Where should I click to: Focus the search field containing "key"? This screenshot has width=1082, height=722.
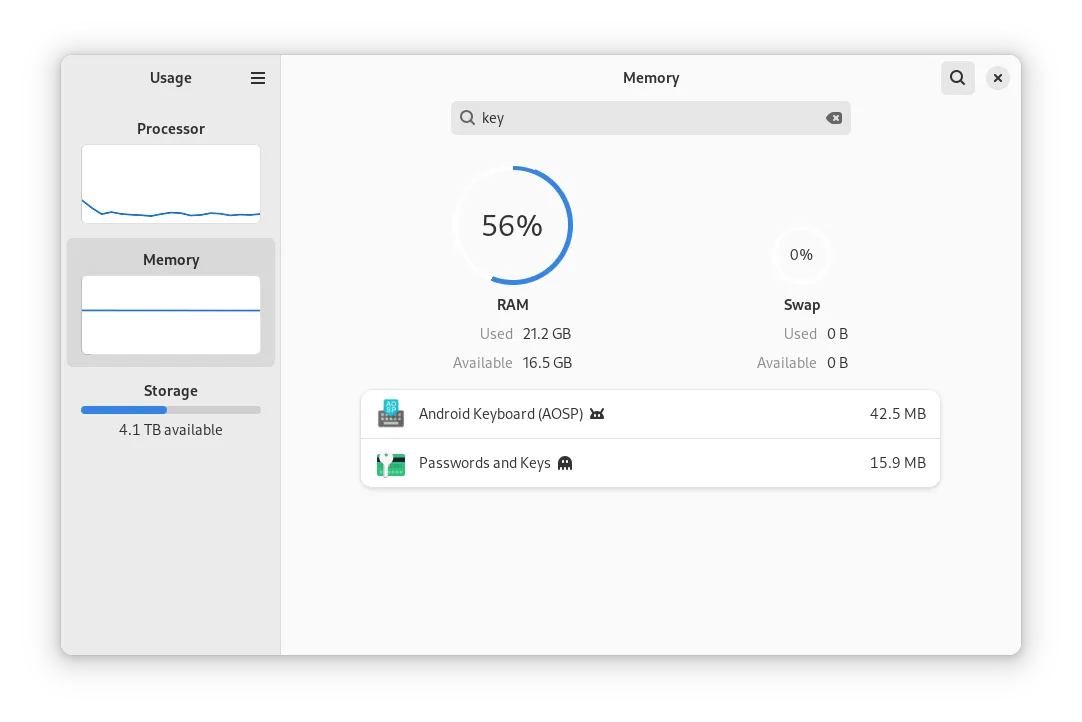650,118
